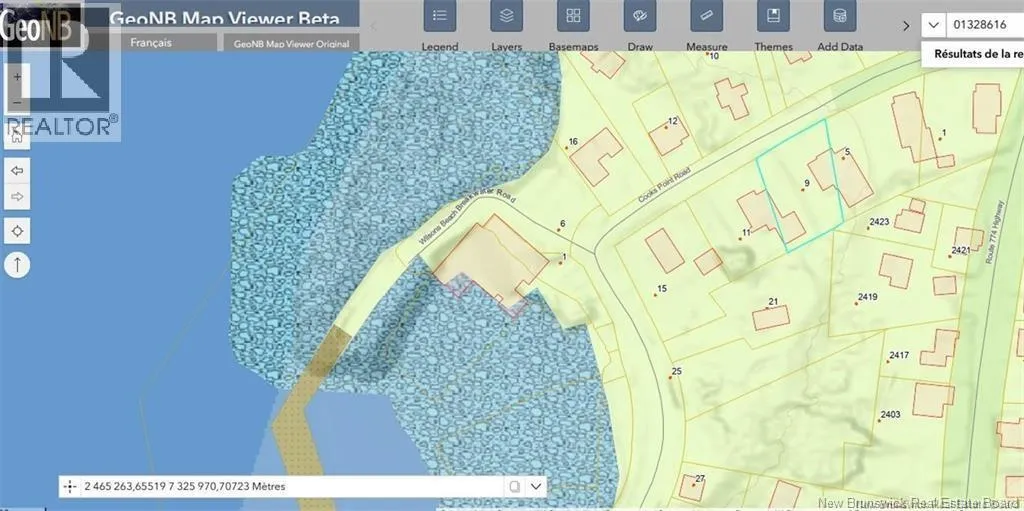Viewport: 1024px width, 511px height.
Task: Copy coordinates using the copy icon
Action: tap(513, 486)
